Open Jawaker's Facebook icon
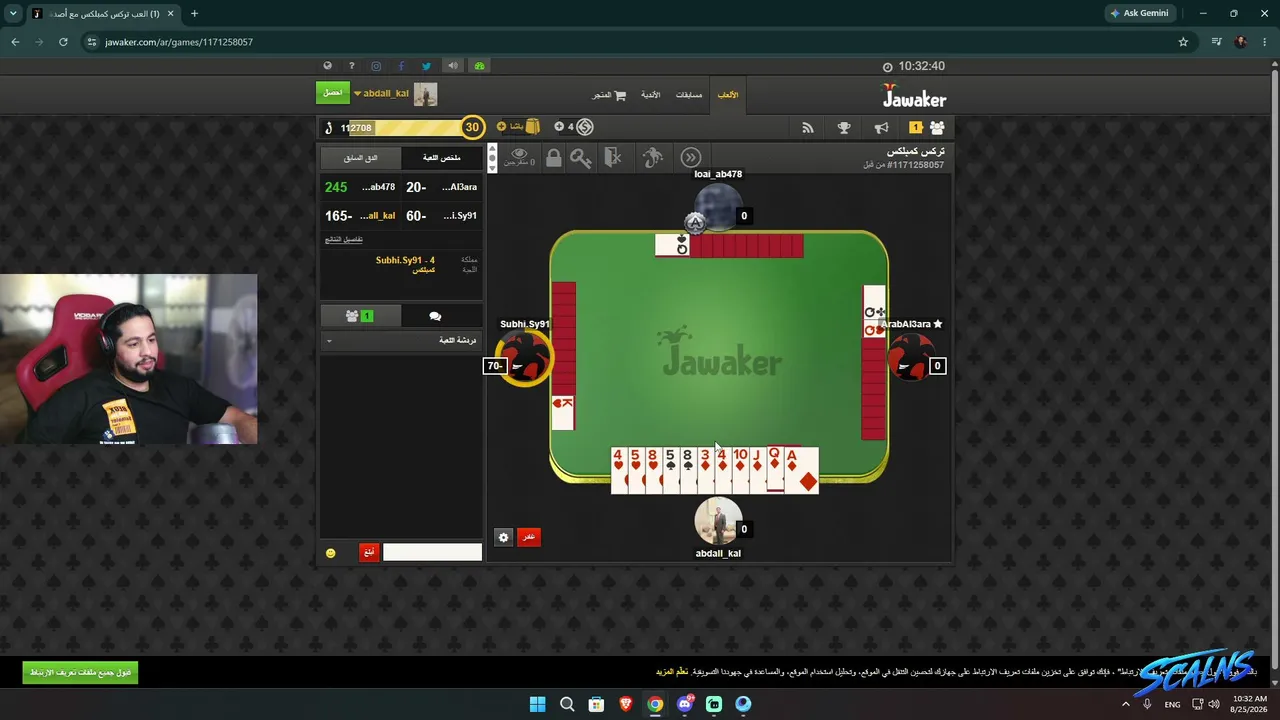The width and height of the screenshot is (1280, 720). [401, 66]
